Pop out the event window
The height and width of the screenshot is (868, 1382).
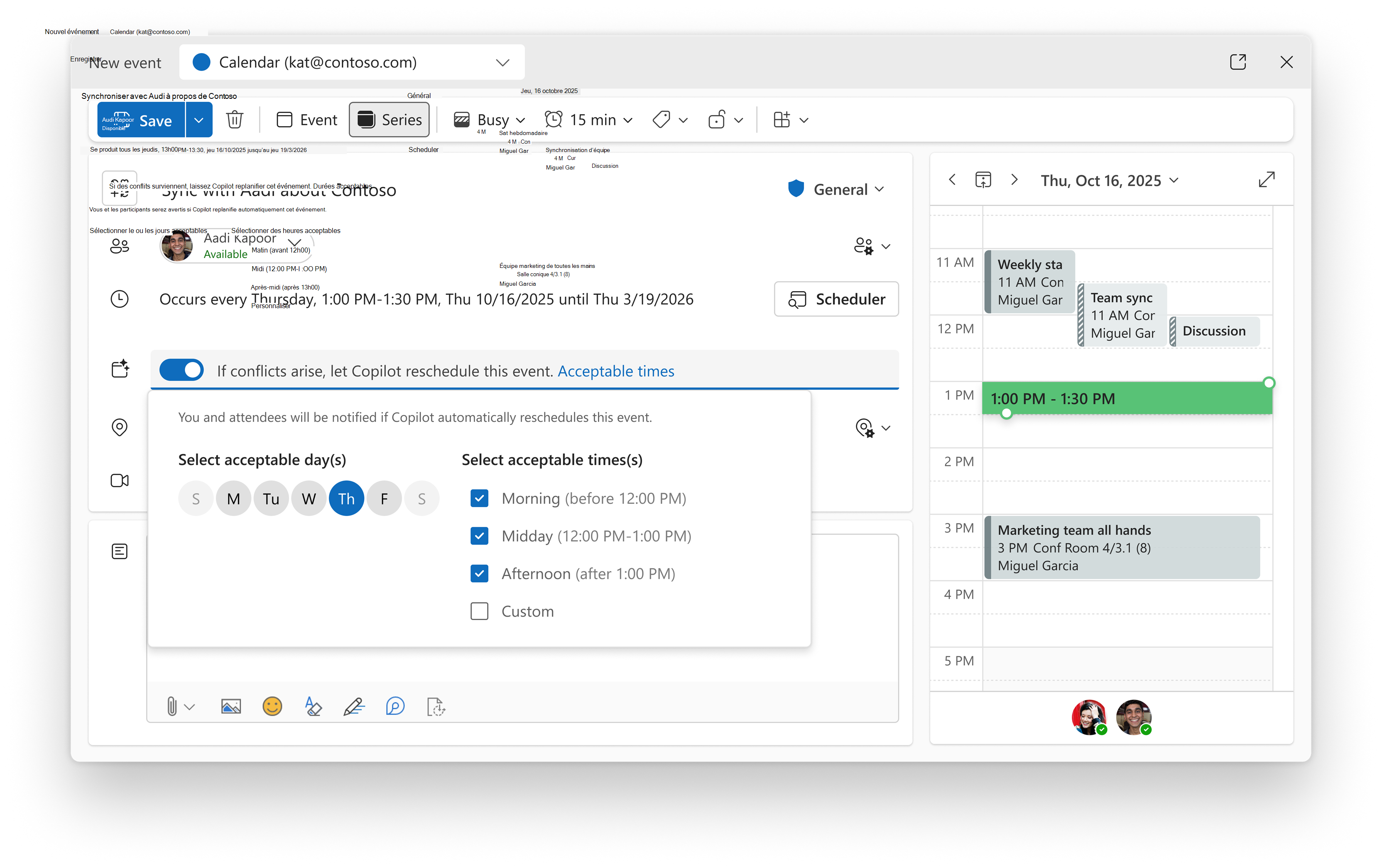[x=1238, y=62]
